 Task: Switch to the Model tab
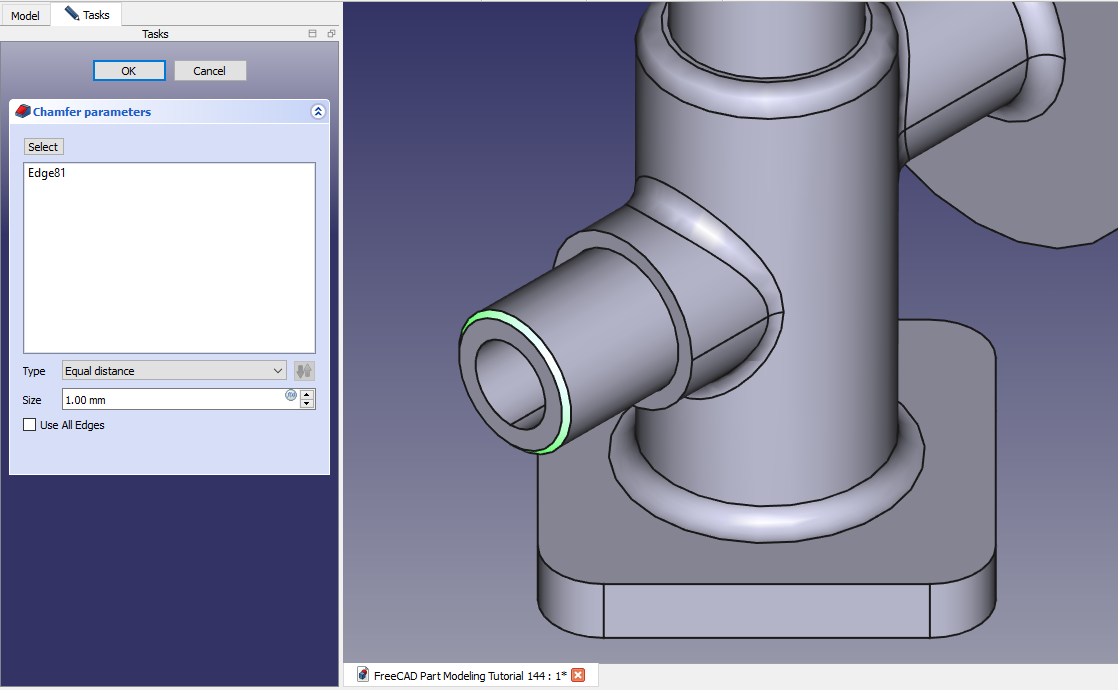25,16
